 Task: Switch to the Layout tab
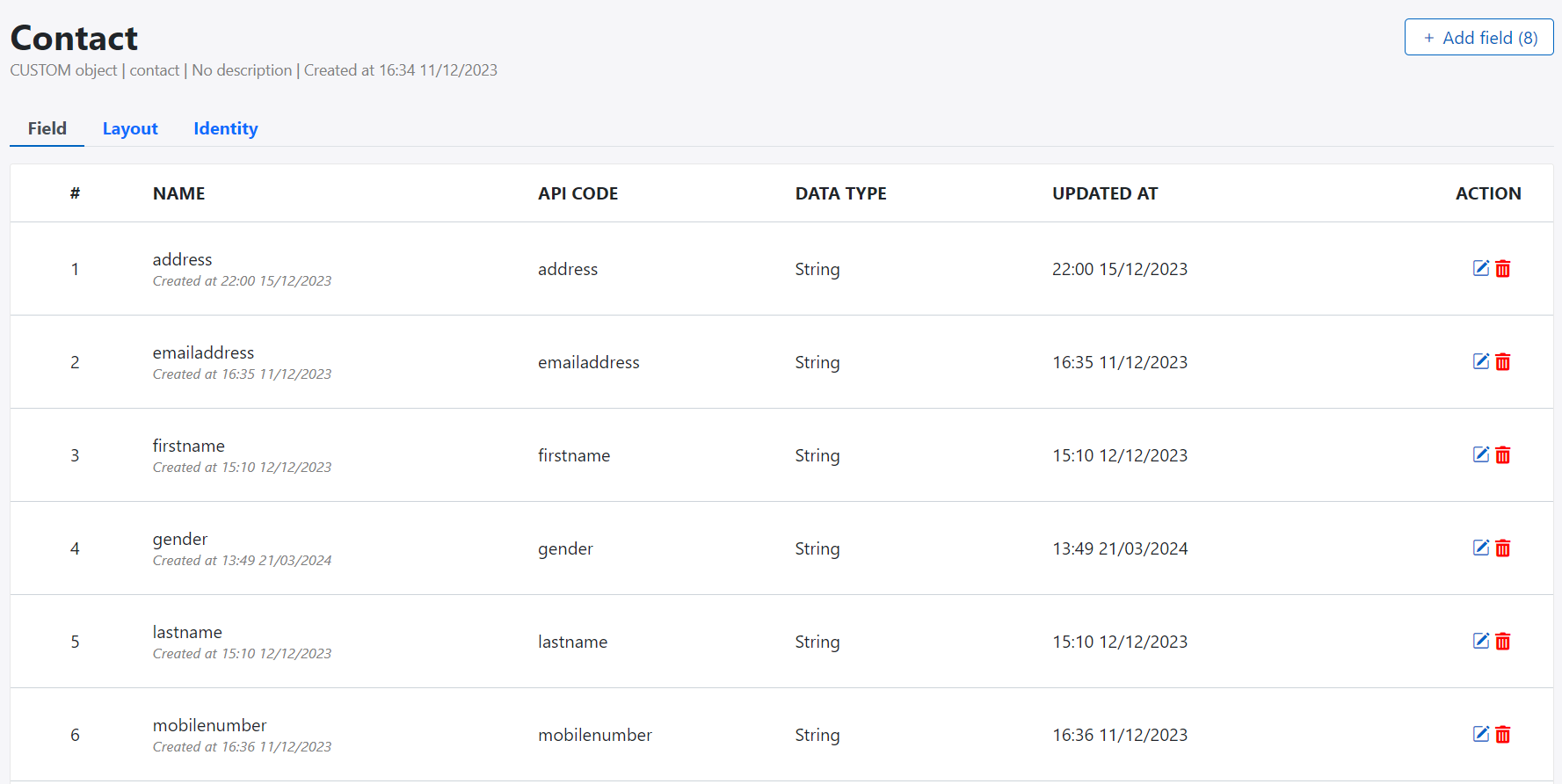coord(130,128)
